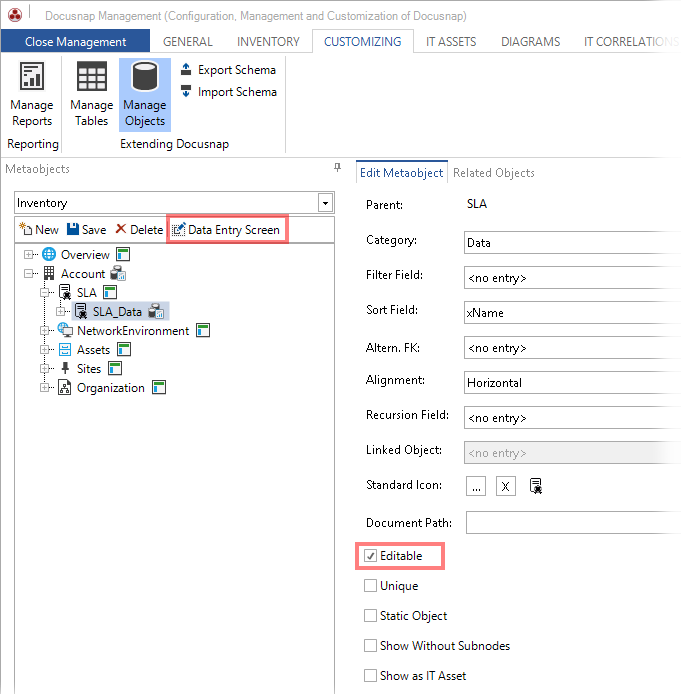
Task: Open the IT ASSETS ribbon tab
Action: tap(451, 42)
